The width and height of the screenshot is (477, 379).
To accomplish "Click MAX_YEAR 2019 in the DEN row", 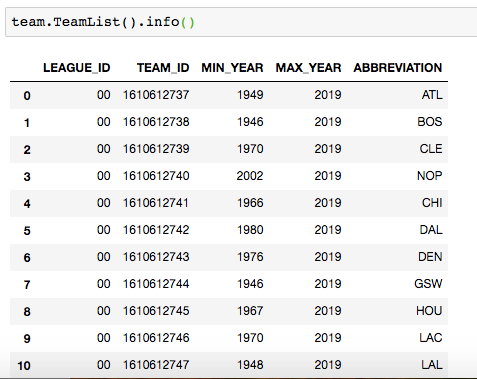I will tap(328, 257).
